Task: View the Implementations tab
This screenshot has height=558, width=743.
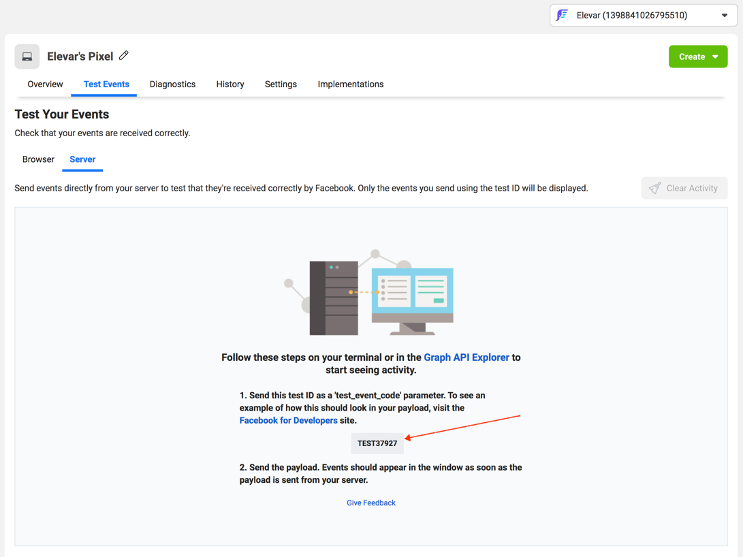Action: (x=350, y=84)
